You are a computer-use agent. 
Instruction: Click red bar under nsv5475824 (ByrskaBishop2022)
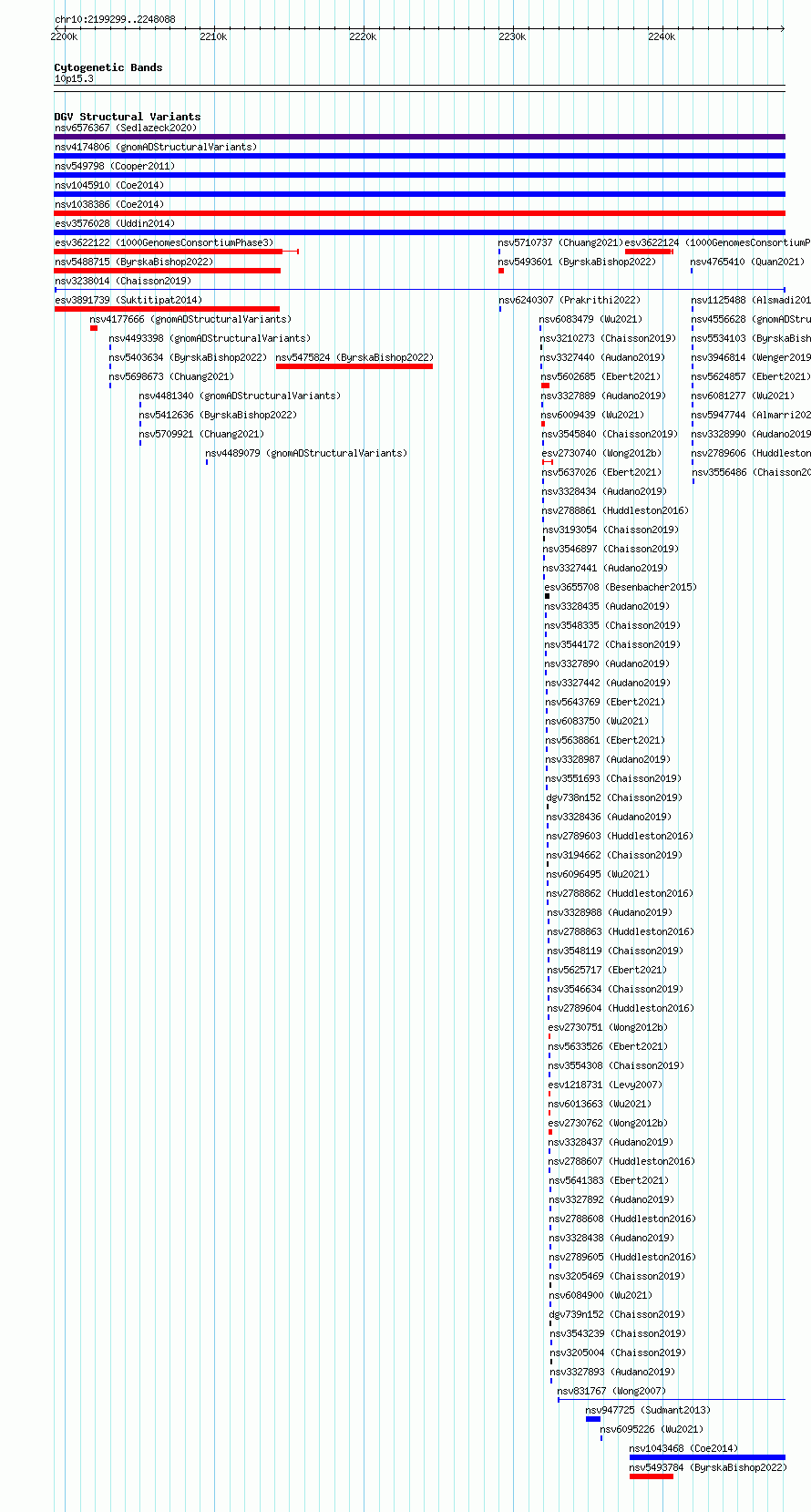[x=354, y=366]
